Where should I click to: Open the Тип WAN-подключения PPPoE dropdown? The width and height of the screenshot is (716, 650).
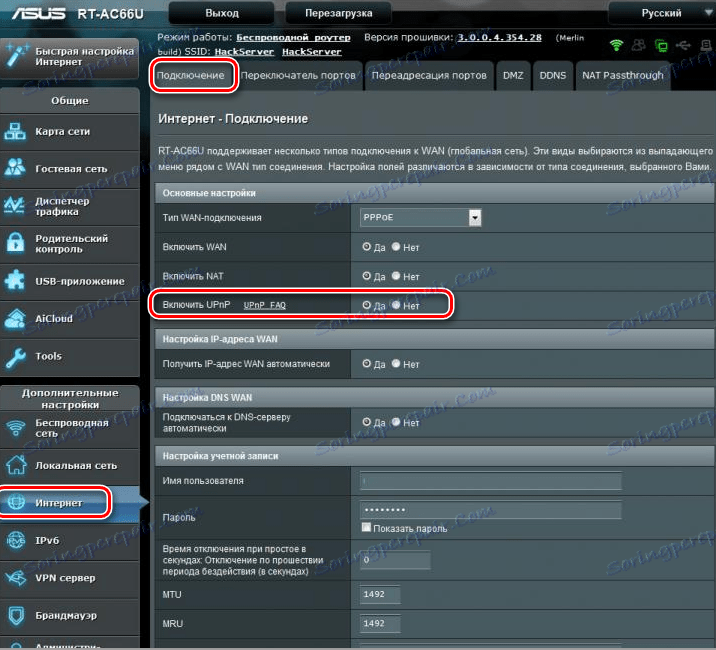tap(420, 217)
